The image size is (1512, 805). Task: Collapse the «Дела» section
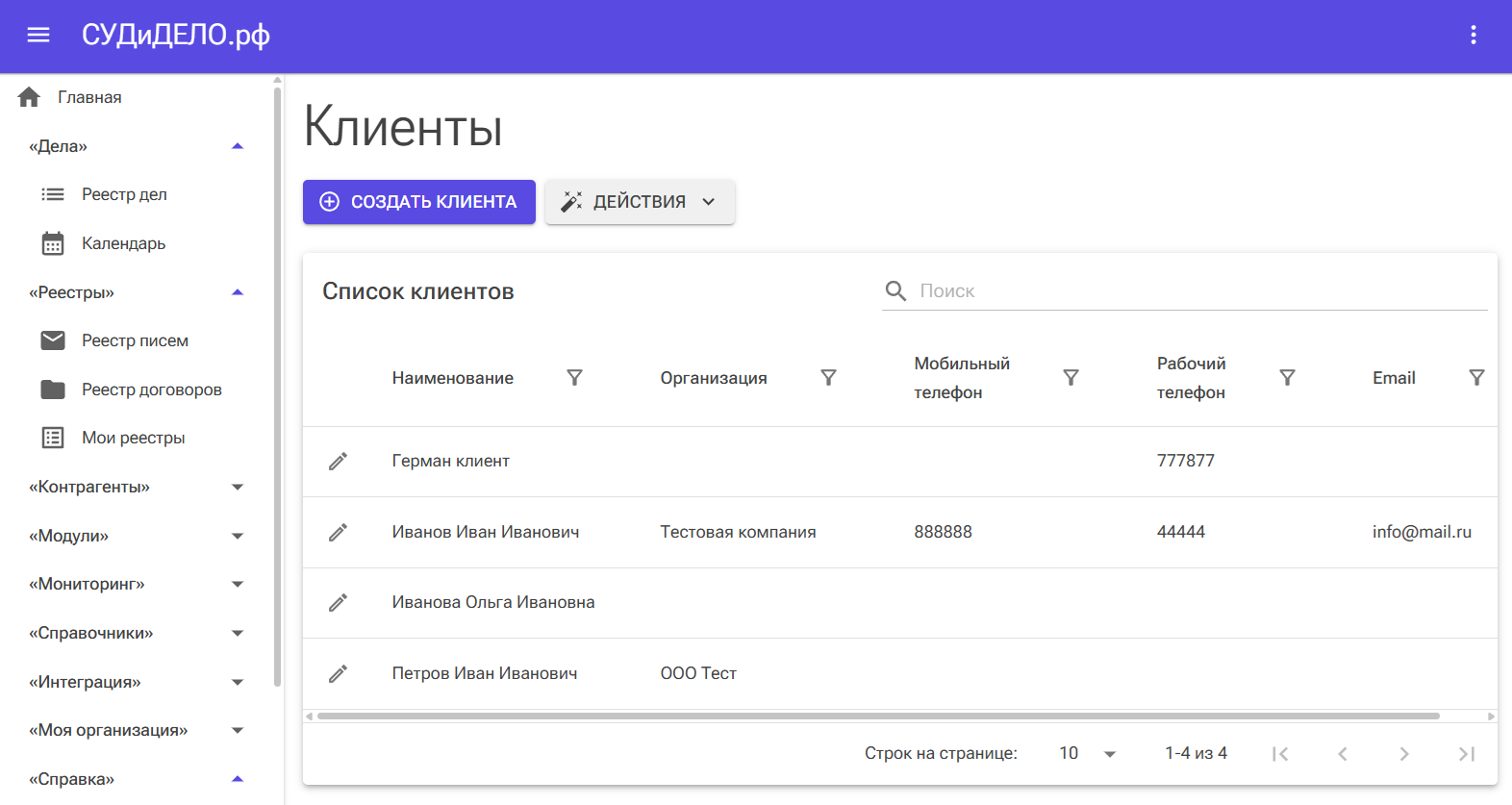coord(238,146)
